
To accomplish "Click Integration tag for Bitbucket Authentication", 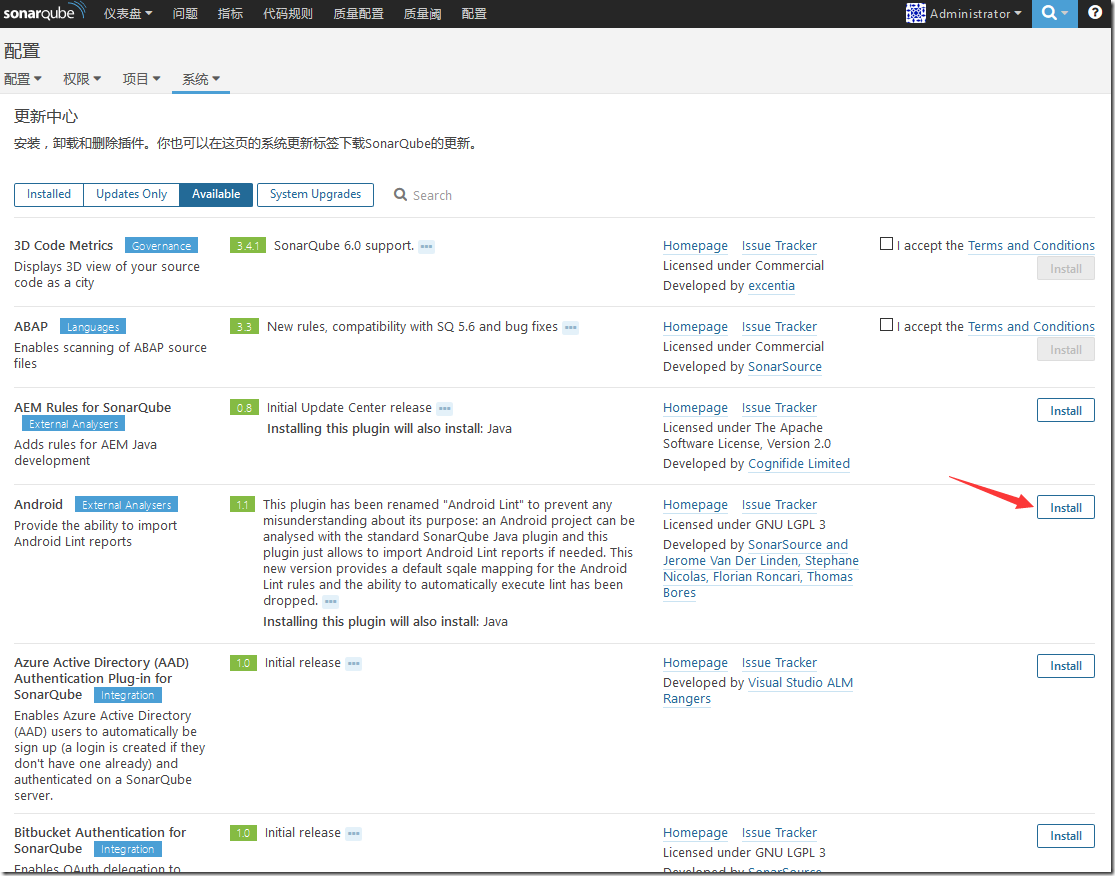I will pos(127,849).
